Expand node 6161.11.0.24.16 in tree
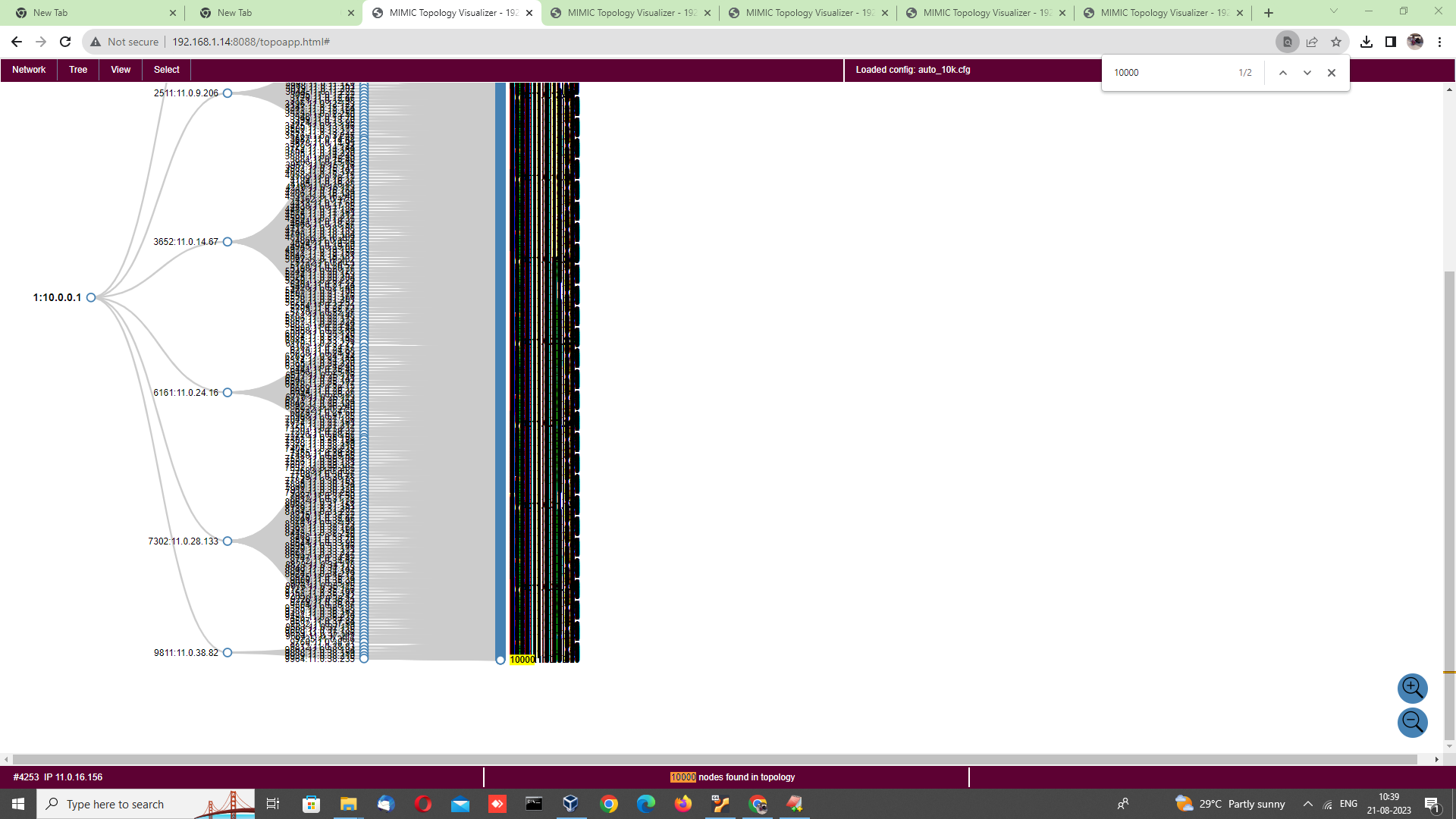Viewport: 1456px width, 819px height. coord(227,392)
